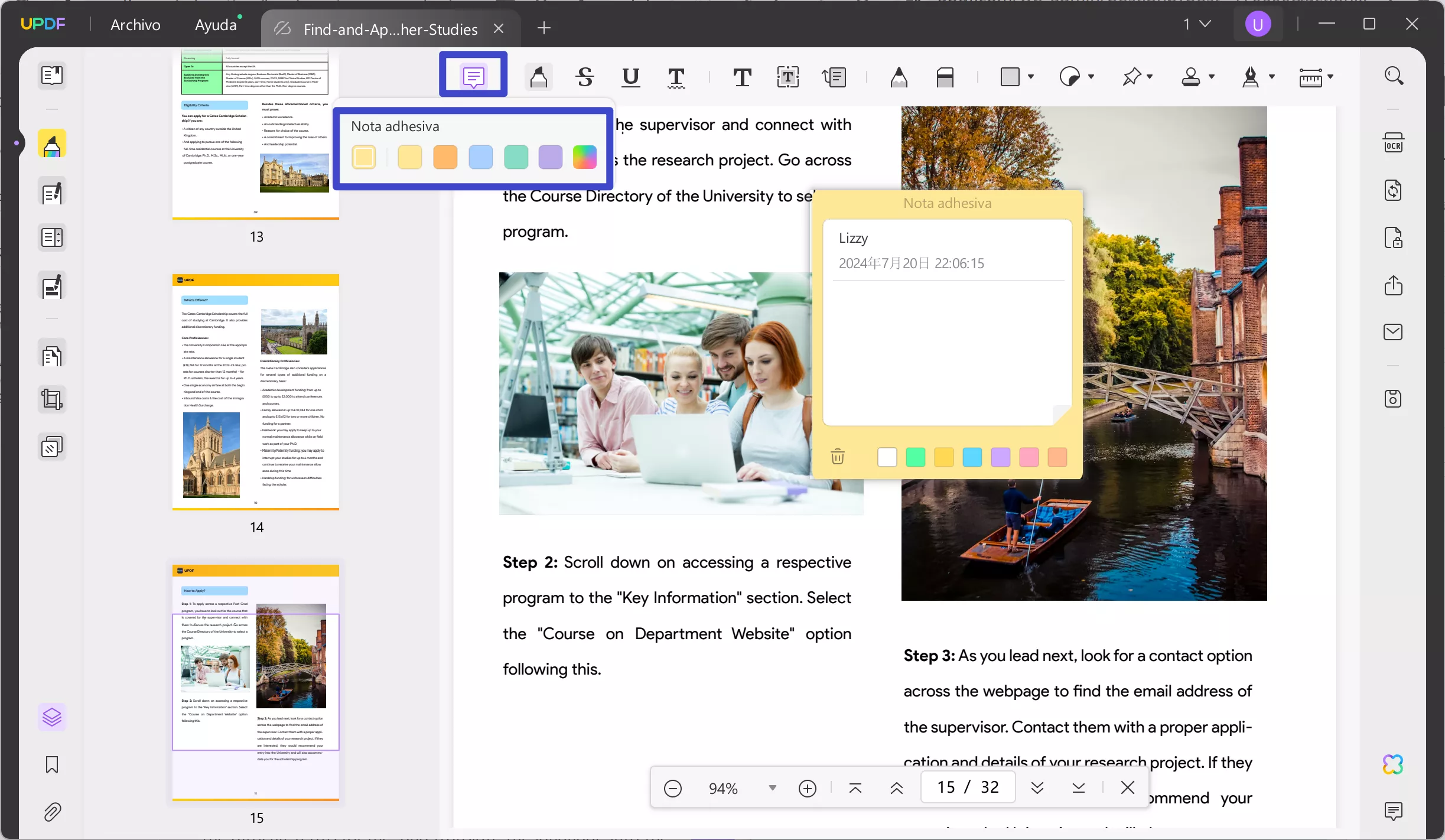1445x840 pixels.
Task: Zoom in with the plus button
Action: 807,788
